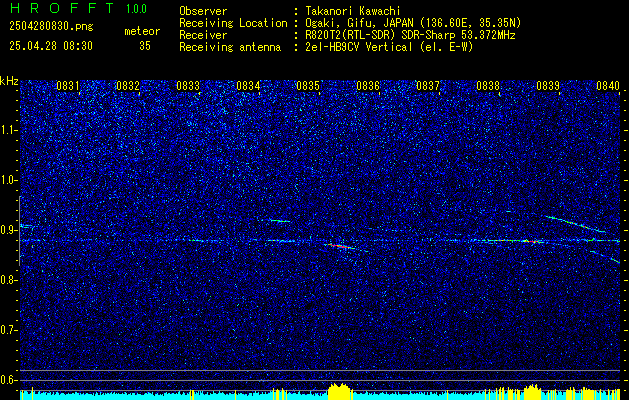
Task: Click the 0840 time marker
Action: [608, 86]
